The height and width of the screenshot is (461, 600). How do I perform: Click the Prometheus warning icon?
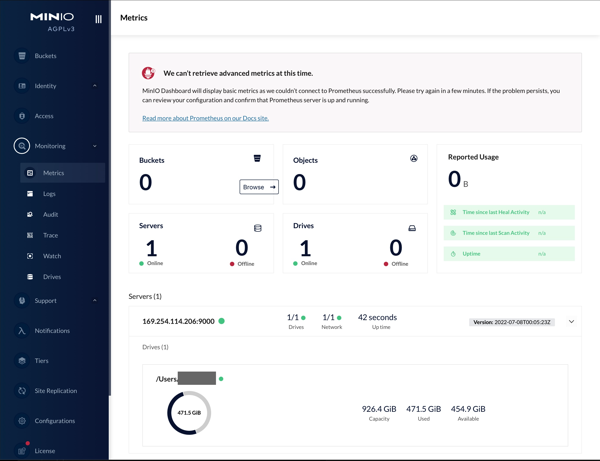tap(148, 73)
